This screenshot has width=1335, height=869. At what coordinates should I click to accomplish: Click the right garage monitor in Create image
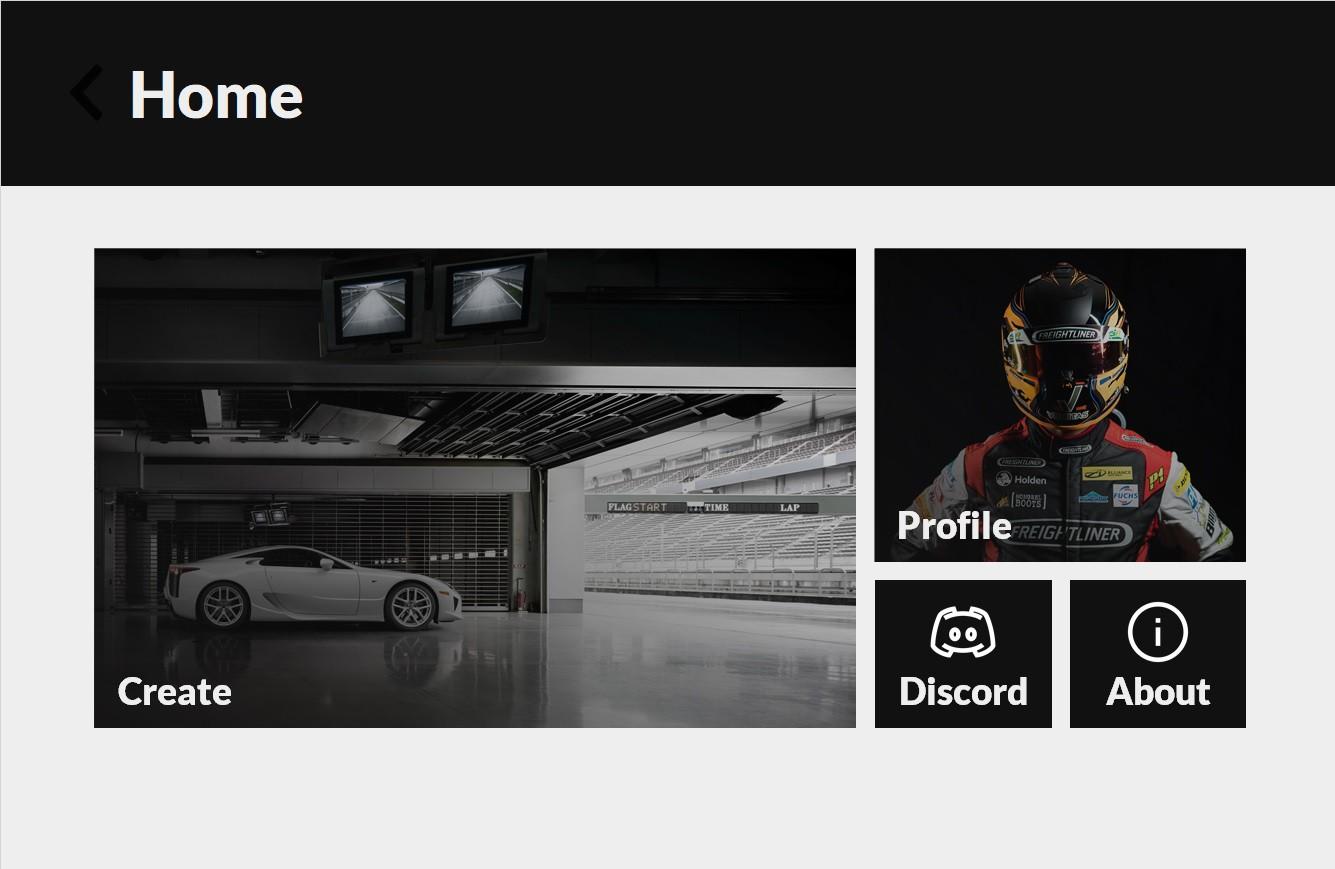490,296
